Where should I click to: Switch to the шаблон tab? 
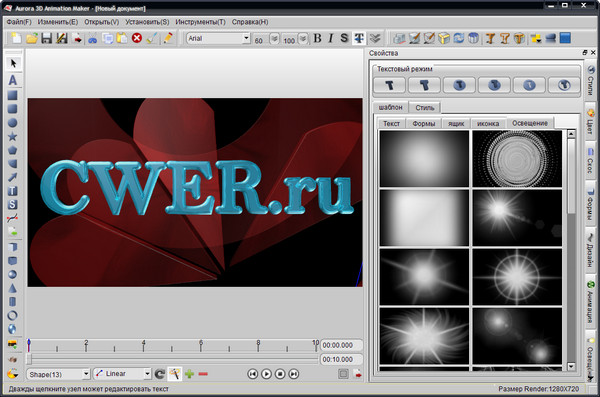tap(390, 107)
